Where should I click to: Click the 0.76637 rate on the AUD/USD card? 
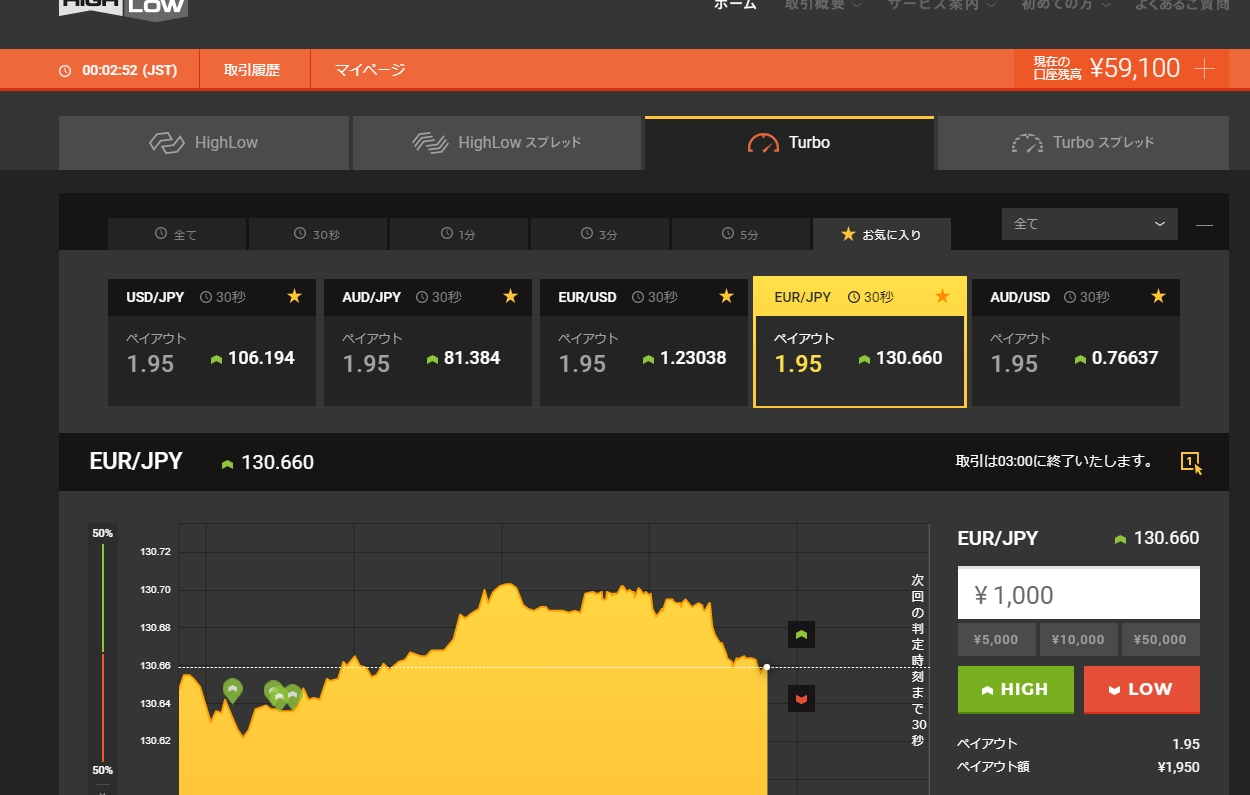pyautogui.click(x=1125, y=358)
